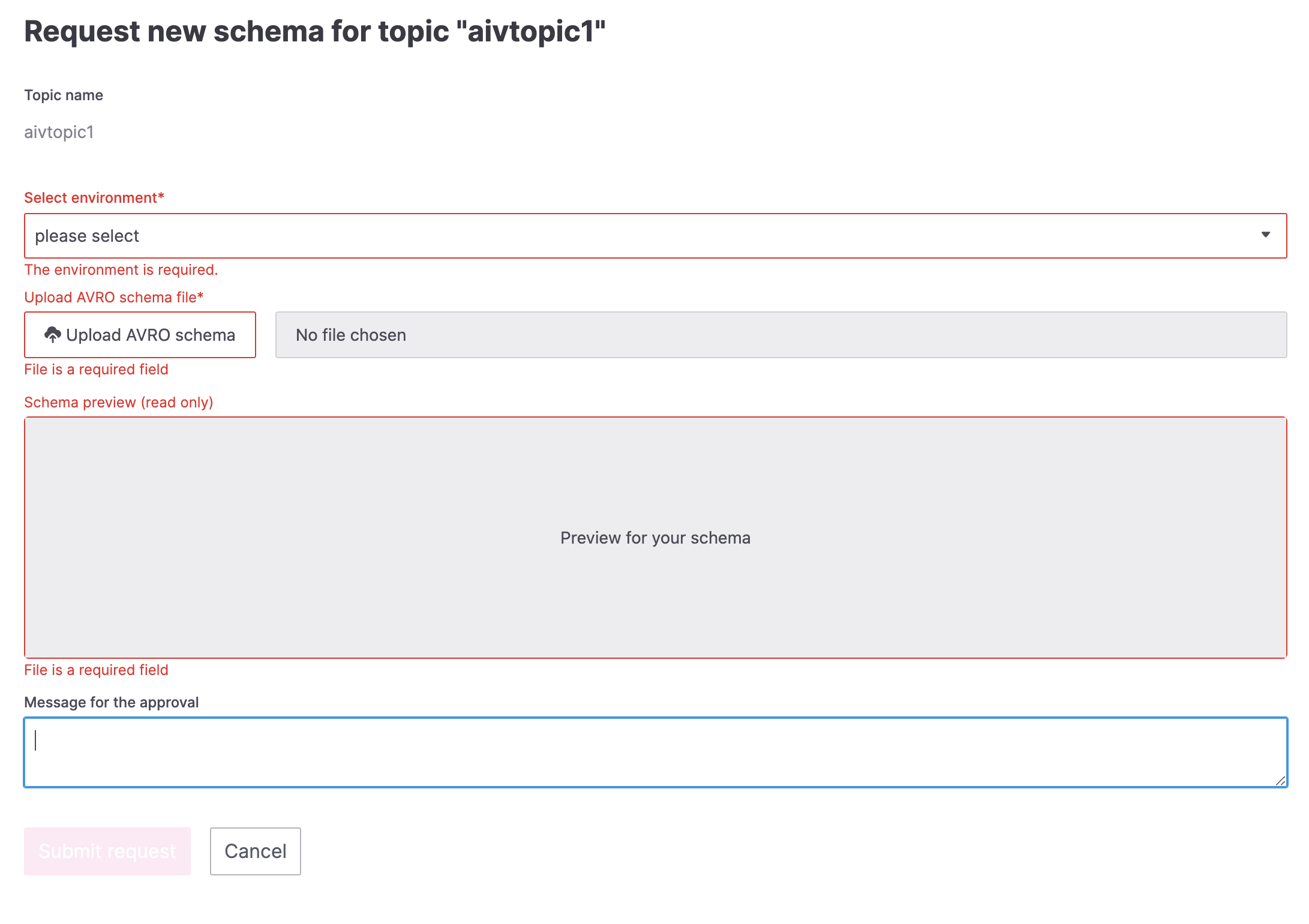The width and height of the screenshot is (1309, 924).
Task: Click the 'Schema preview (read only)' label
Action: [119, 402]
